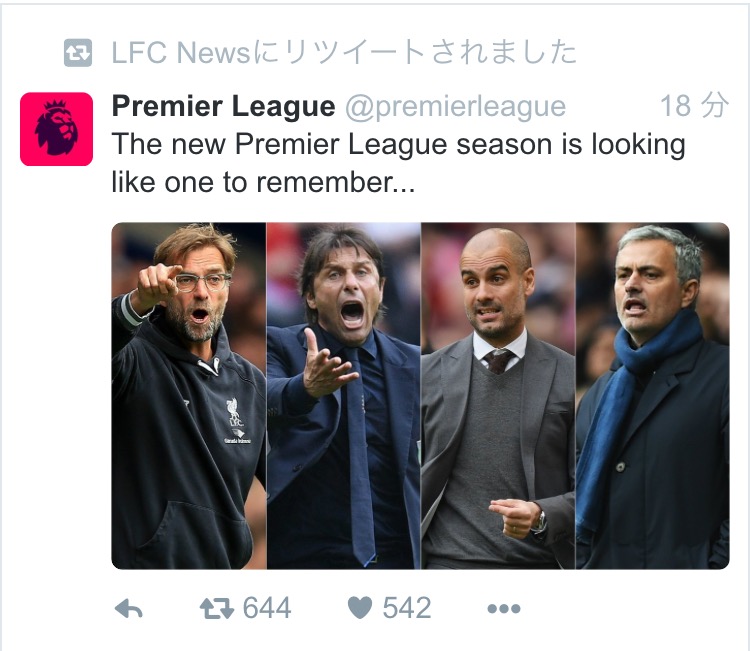
Task: Click the 542 likes count
Action: [x=406, y=608]
